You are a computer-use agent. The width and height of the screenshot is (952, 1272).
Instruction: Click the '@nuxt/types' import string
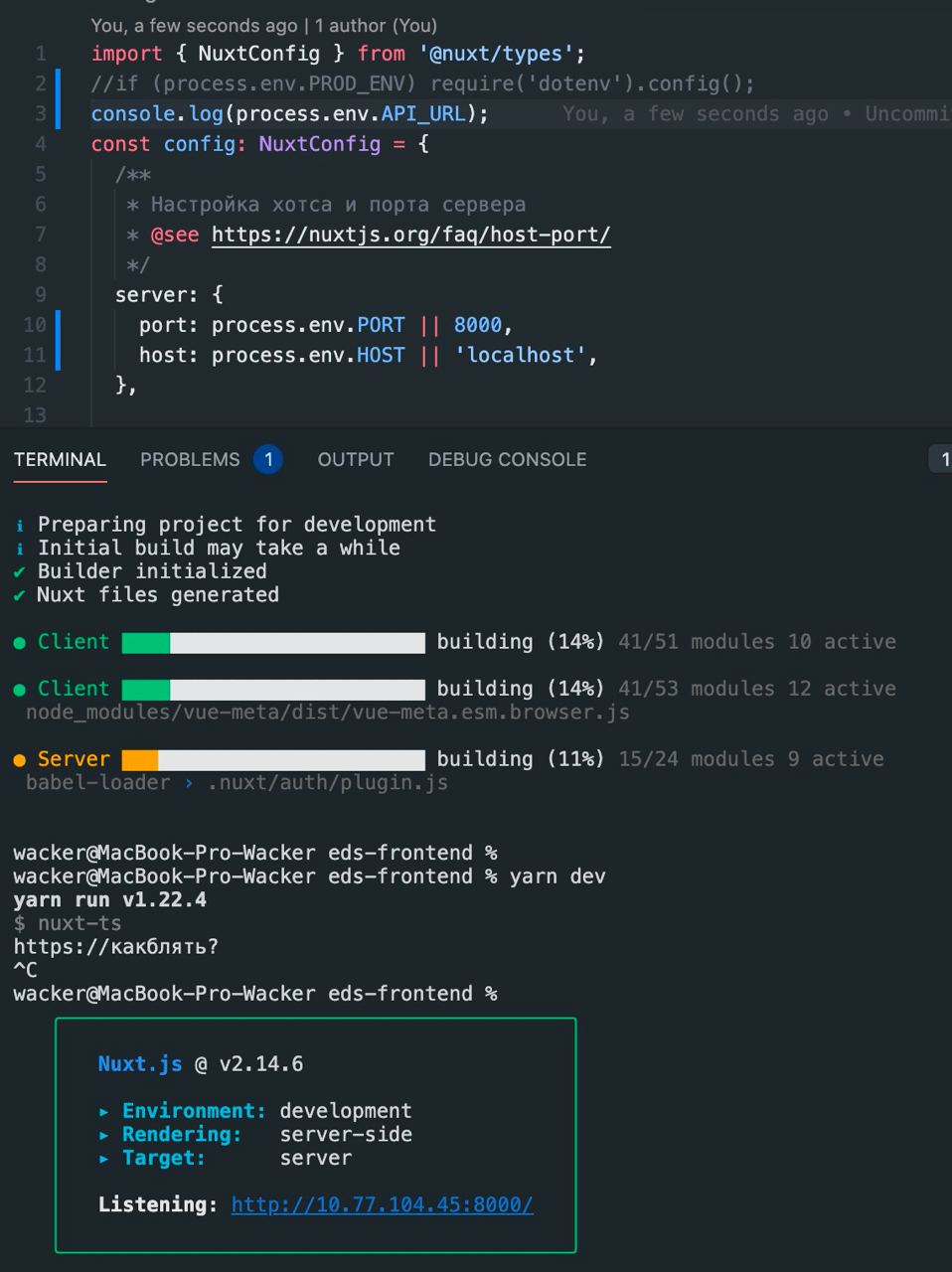pyautogui.click(x=496, y=54)
